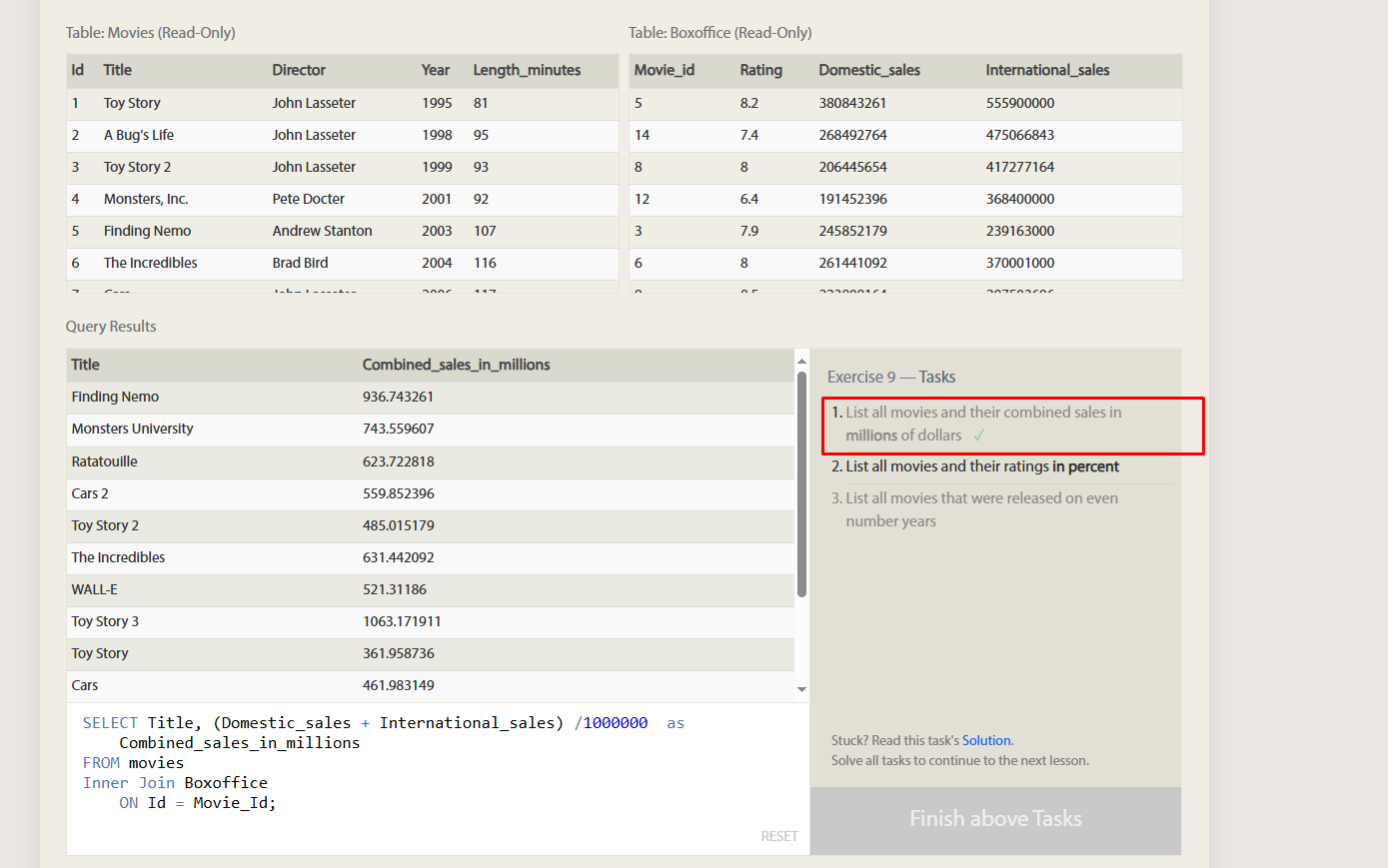Click the Query Results heading
Viewport: 1388px width, 868px height.
(x=111, y=327)
